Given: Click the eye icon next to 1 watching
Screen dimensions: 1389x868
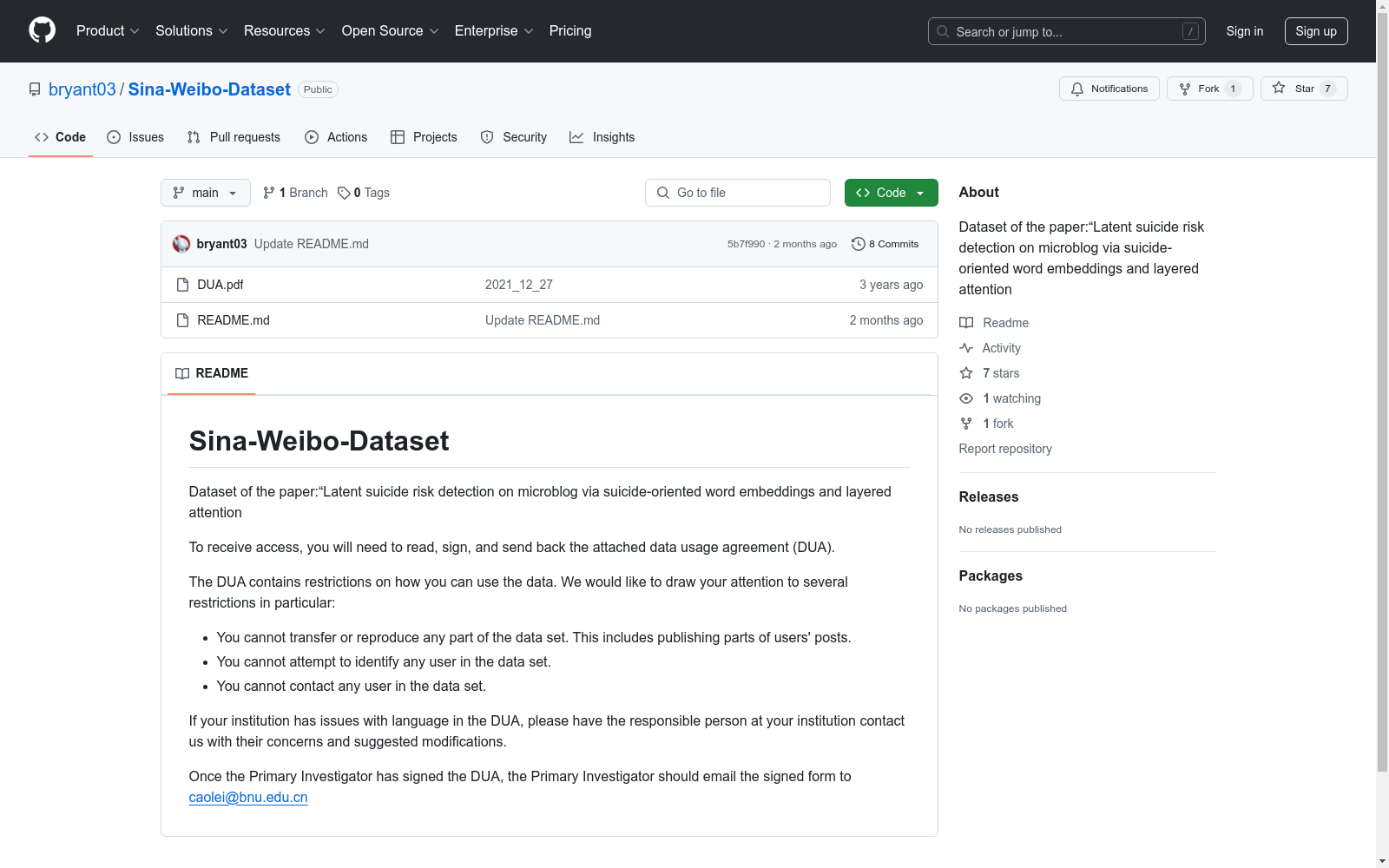Looking at the screenshot, I should (x=966, y=398).
